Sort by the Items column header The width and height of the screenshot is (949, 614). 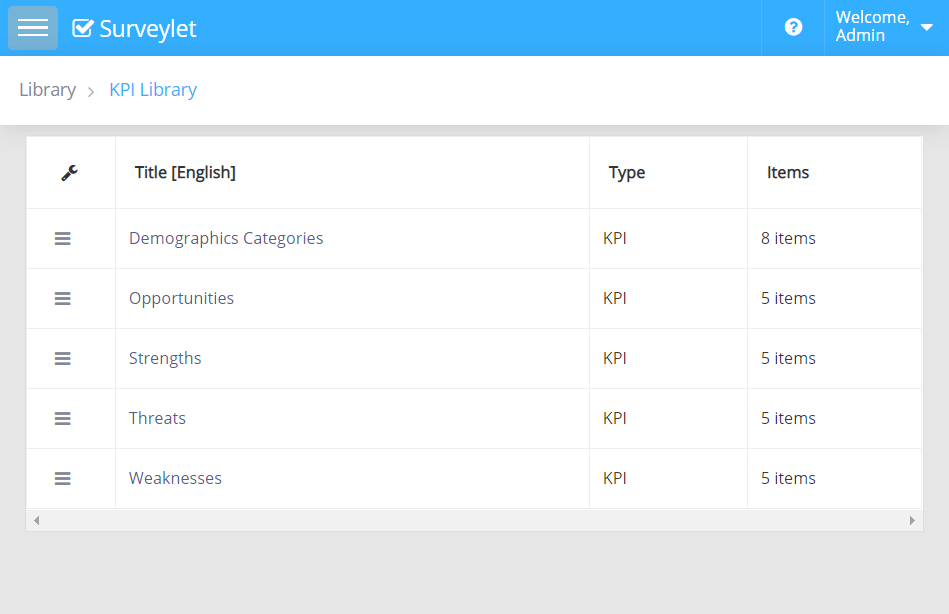(x=788, y=173)
